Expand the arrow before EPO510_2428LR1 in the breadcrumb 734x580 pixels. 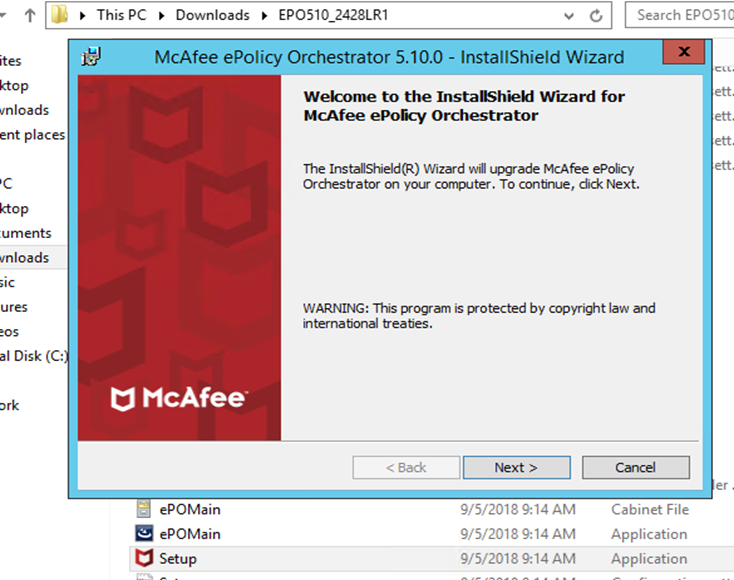(264, 15)
